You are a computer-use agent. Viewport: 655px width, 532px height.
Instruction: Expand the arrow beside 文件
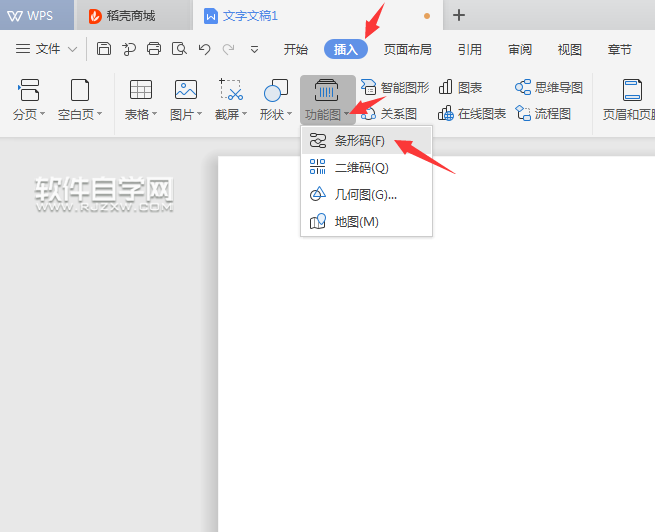pos(72,49)
